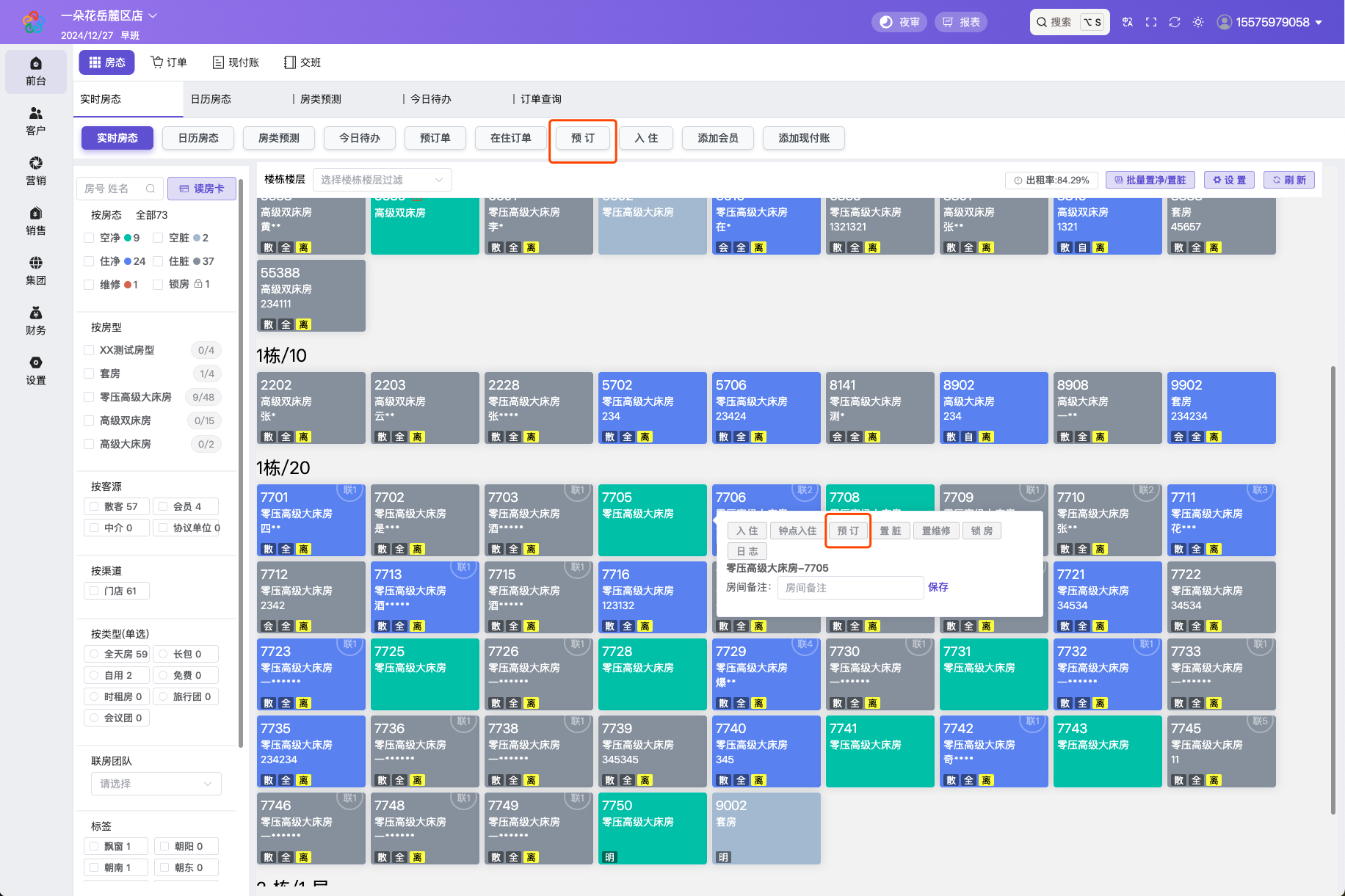Open the 营销 sidebar section

[x=35, y=171]
